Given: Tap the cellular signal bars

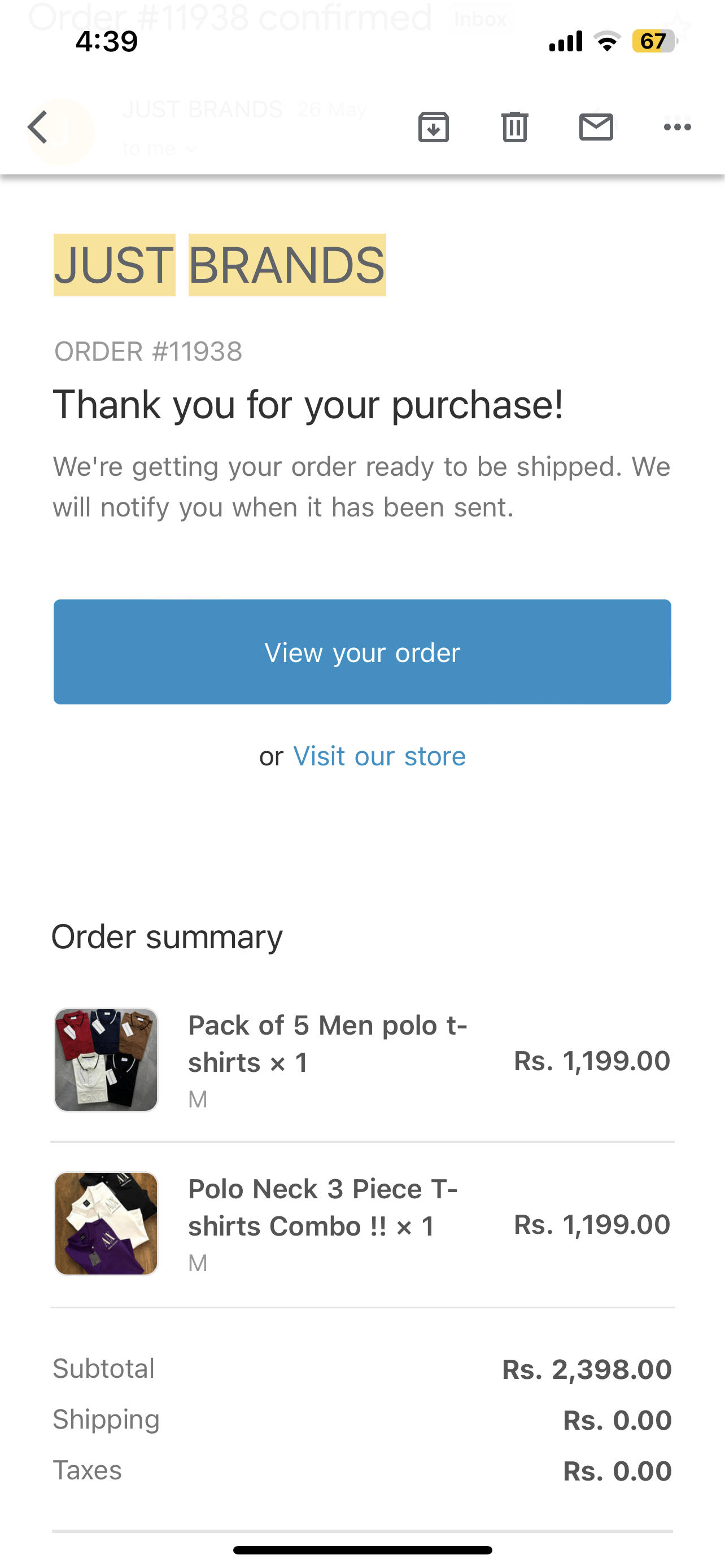Looking at the screenshot, I should (566, 41).
